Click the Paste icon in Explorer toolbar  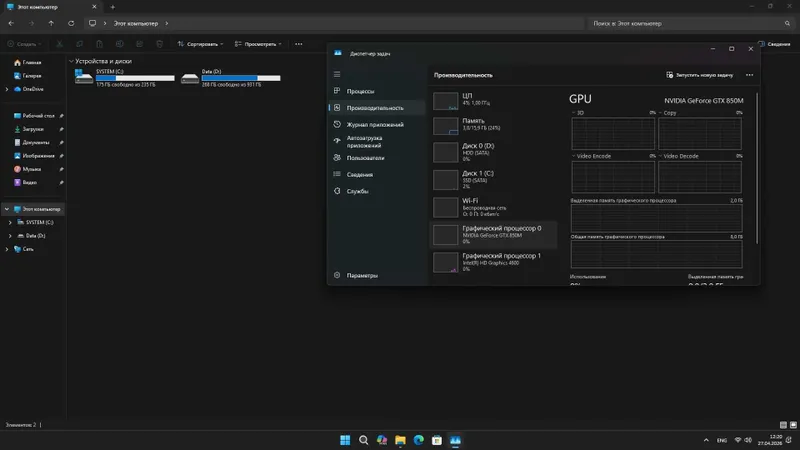coord(99,44)
